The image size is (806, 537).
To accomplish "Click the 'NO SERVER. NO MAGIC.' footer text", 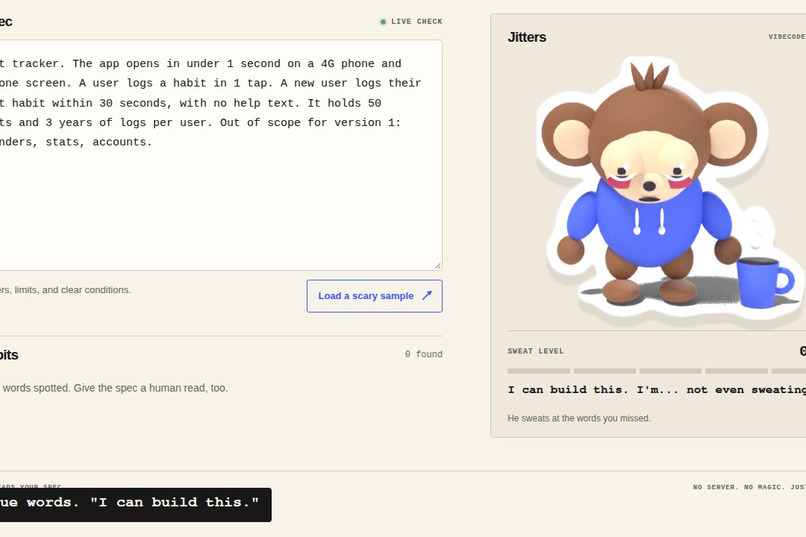I will (749, 487).
